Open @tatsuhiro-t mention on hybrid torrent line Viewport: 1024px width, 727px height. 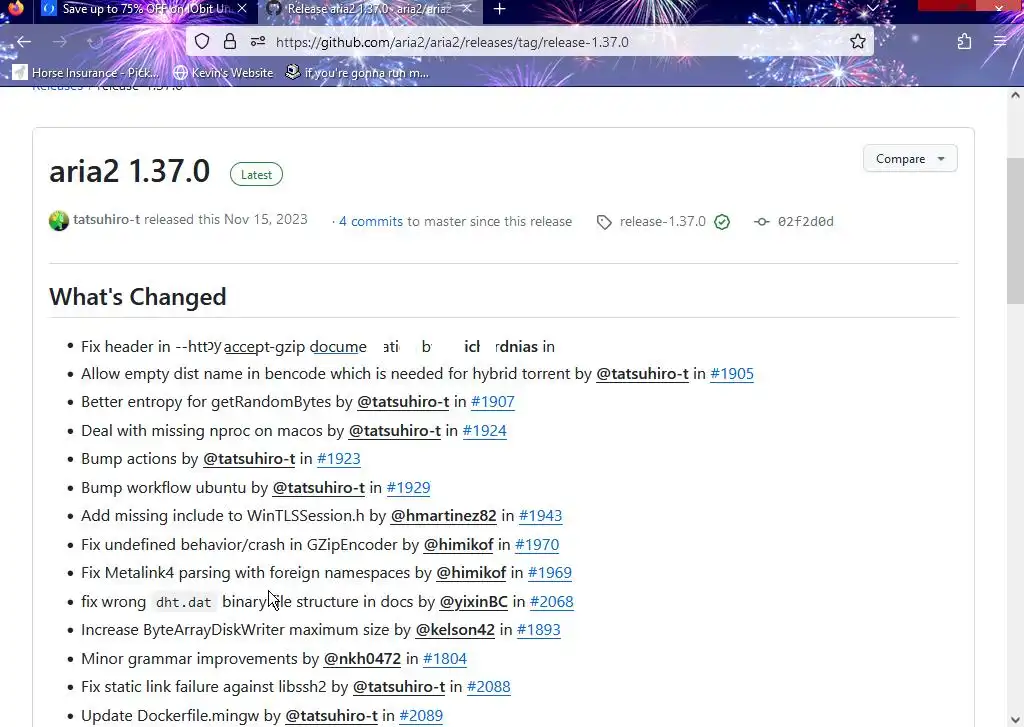click(x=642, y=374)
